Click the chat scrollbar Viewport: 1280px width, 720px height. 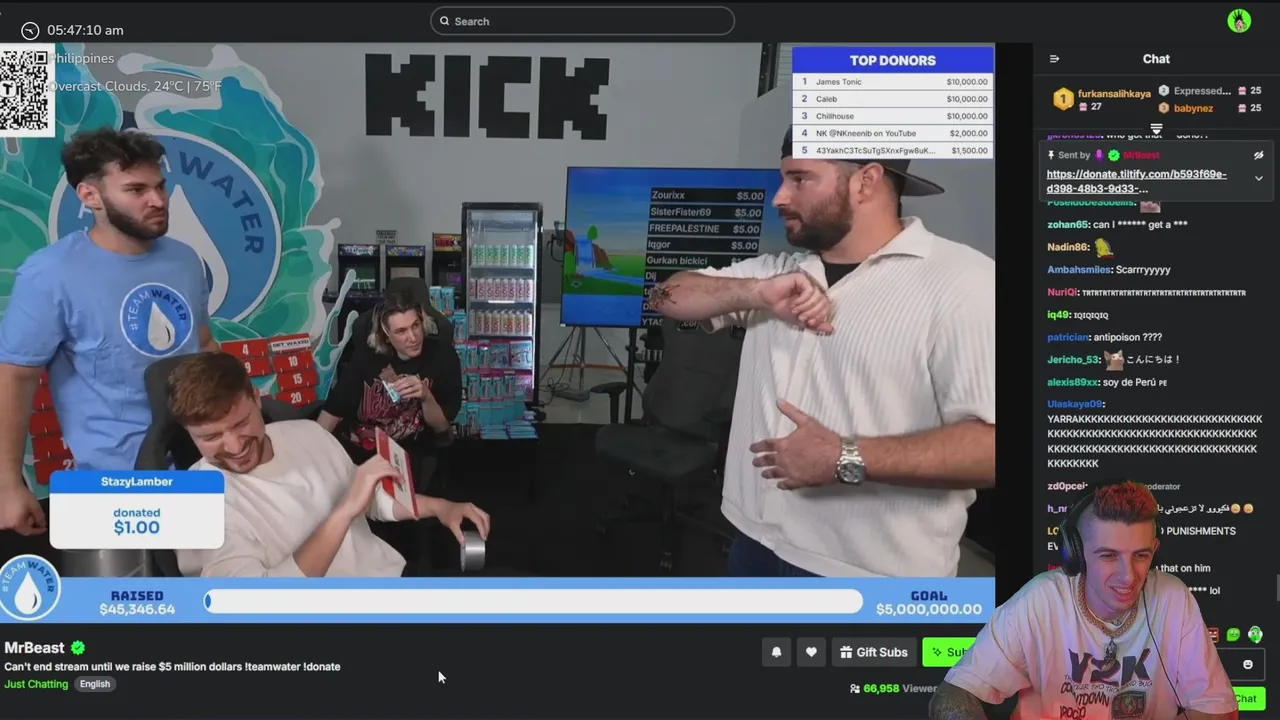click(1276, 588)
